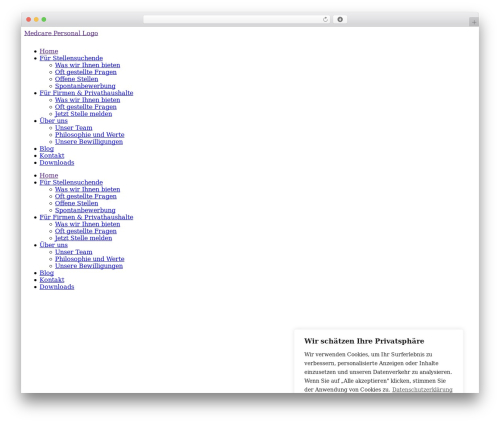Open Downloads in the second menu

(x=57, y=287)
